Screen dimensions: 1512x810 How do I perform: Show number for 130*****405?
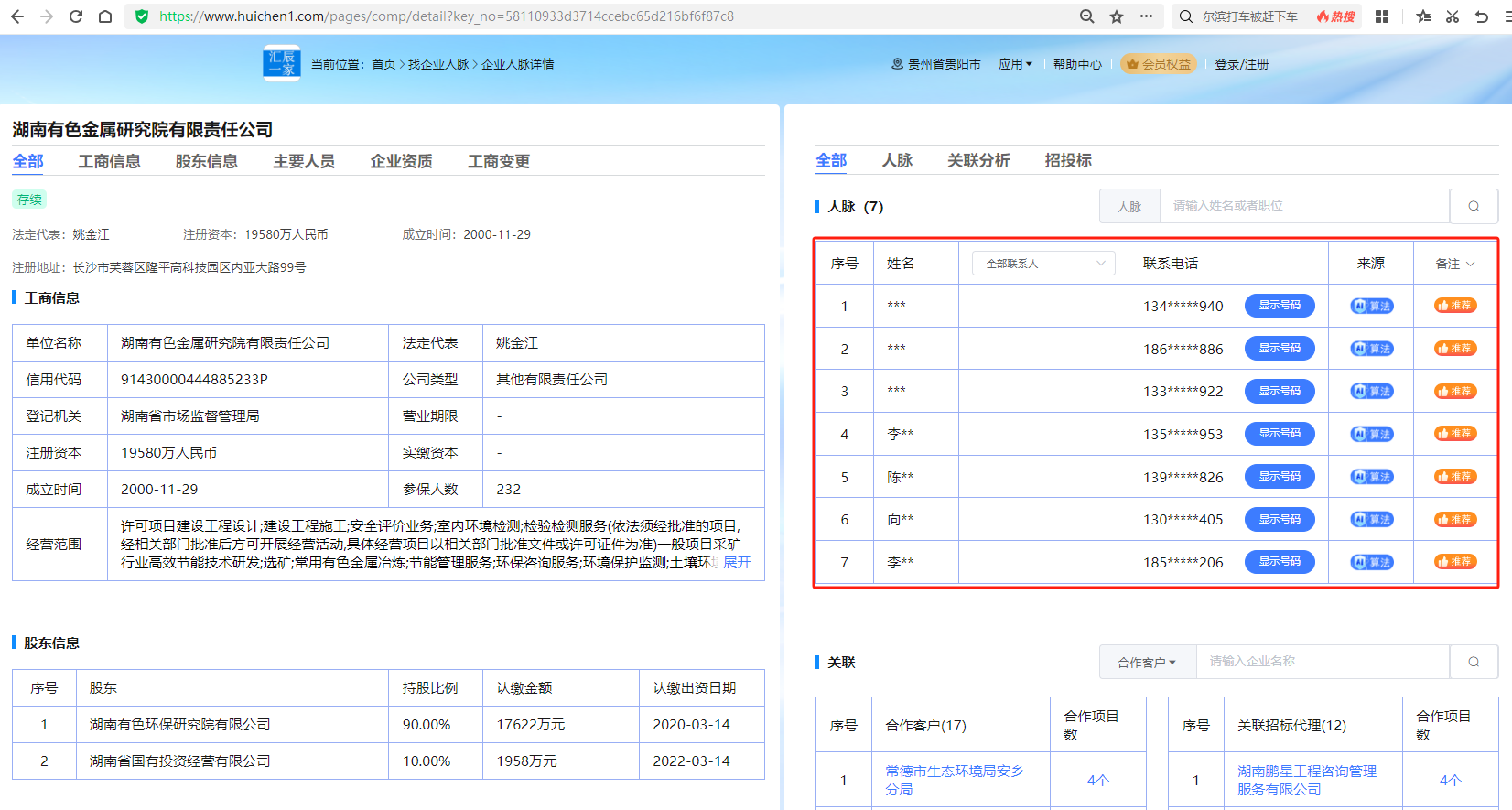[1280, 519]
